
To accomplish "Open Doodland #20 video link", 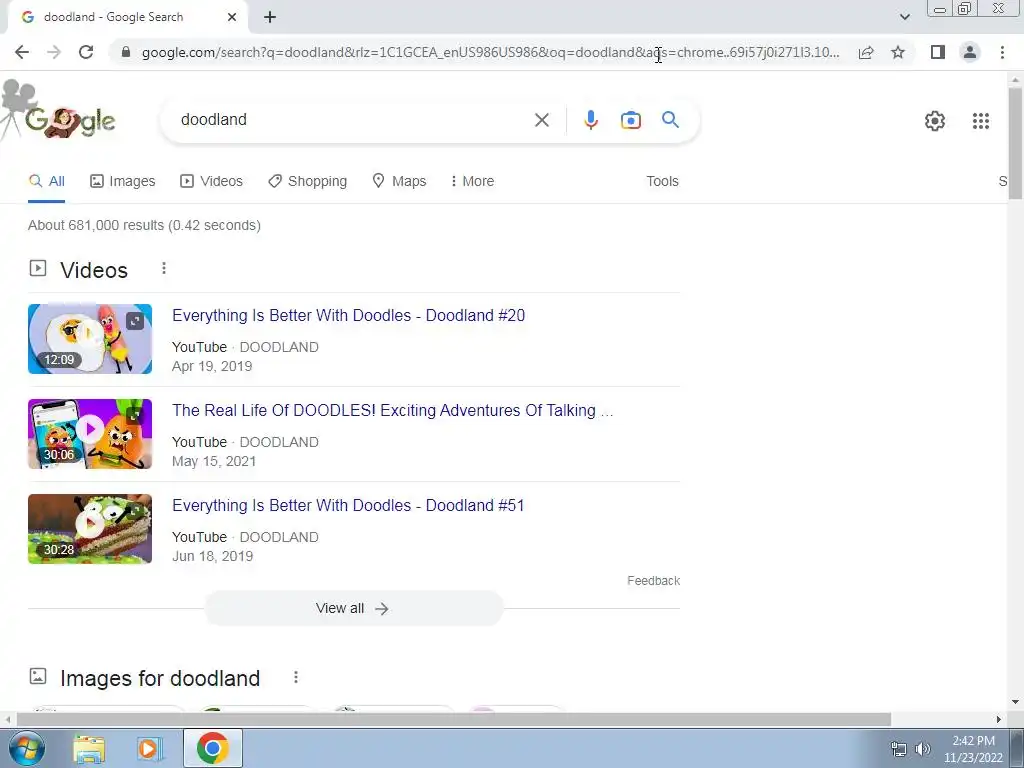I will point(348,315).
